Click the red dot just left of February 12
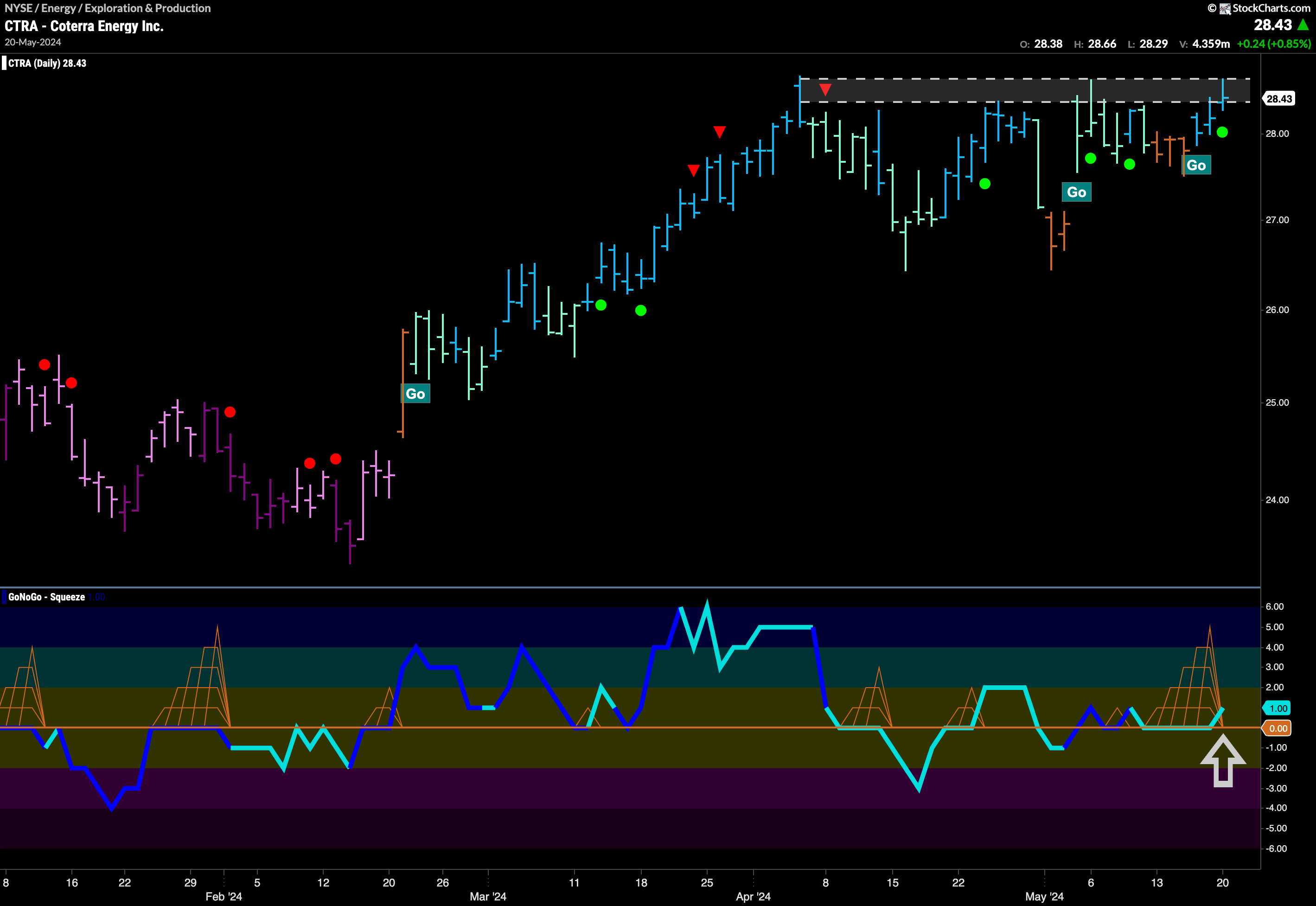This screenshot has height=906, width=1316. click(309, 463)
